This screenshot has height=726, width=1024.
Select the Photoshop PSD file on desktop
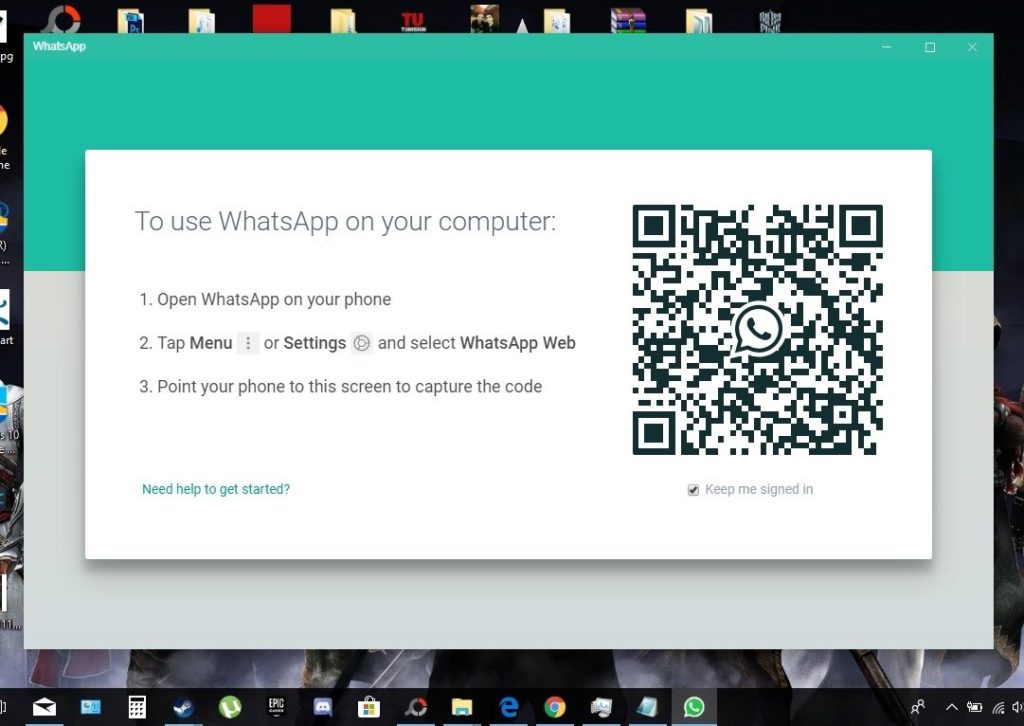pos(131,20)
